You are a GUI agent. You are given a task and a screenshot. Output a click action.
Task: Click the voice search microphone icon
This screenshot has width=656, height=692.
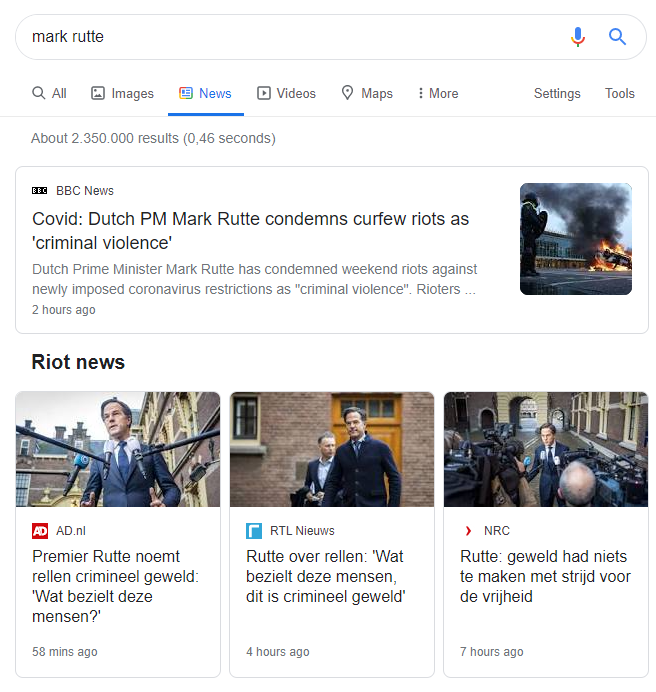coord(577,37)
